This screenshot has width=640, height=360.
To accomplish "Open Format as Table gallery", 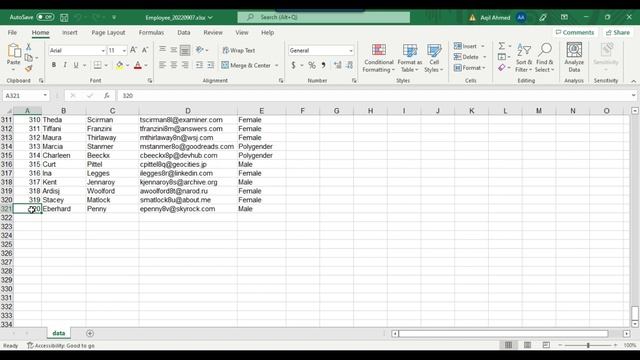I will tap(410, 58).
